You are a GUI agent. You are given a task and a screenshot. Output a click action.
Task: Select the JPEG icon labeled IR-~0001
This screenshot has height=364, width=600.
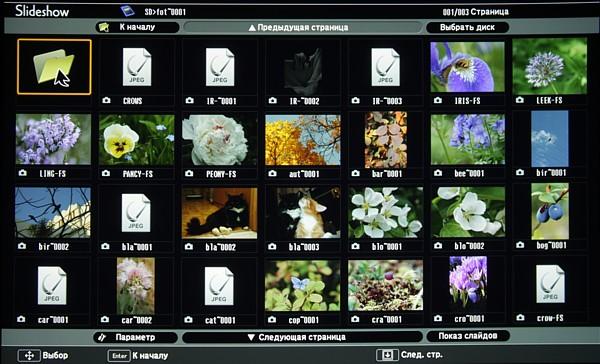(x=220, y=67)
